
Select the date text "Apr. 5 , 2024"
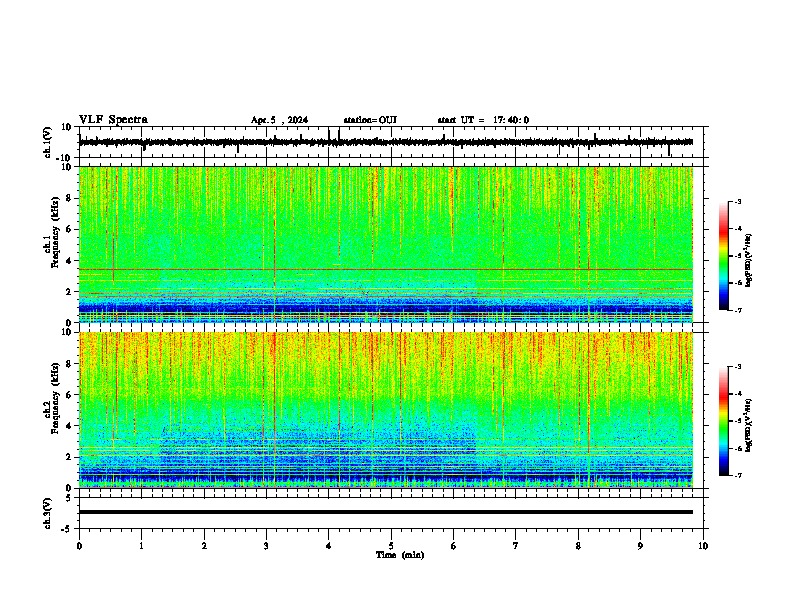coord(279,120)
